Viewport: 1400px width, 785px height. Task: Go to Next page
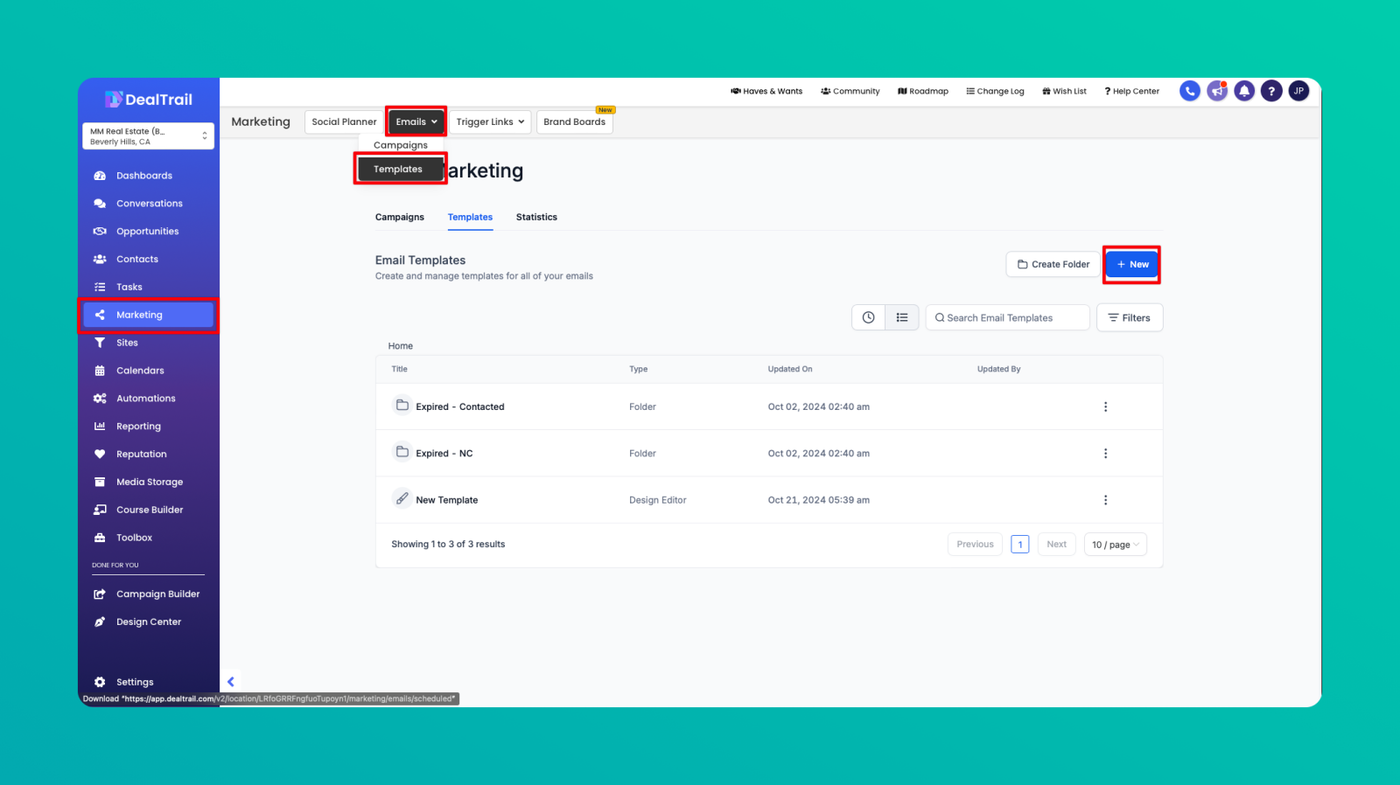(1056, 545)
